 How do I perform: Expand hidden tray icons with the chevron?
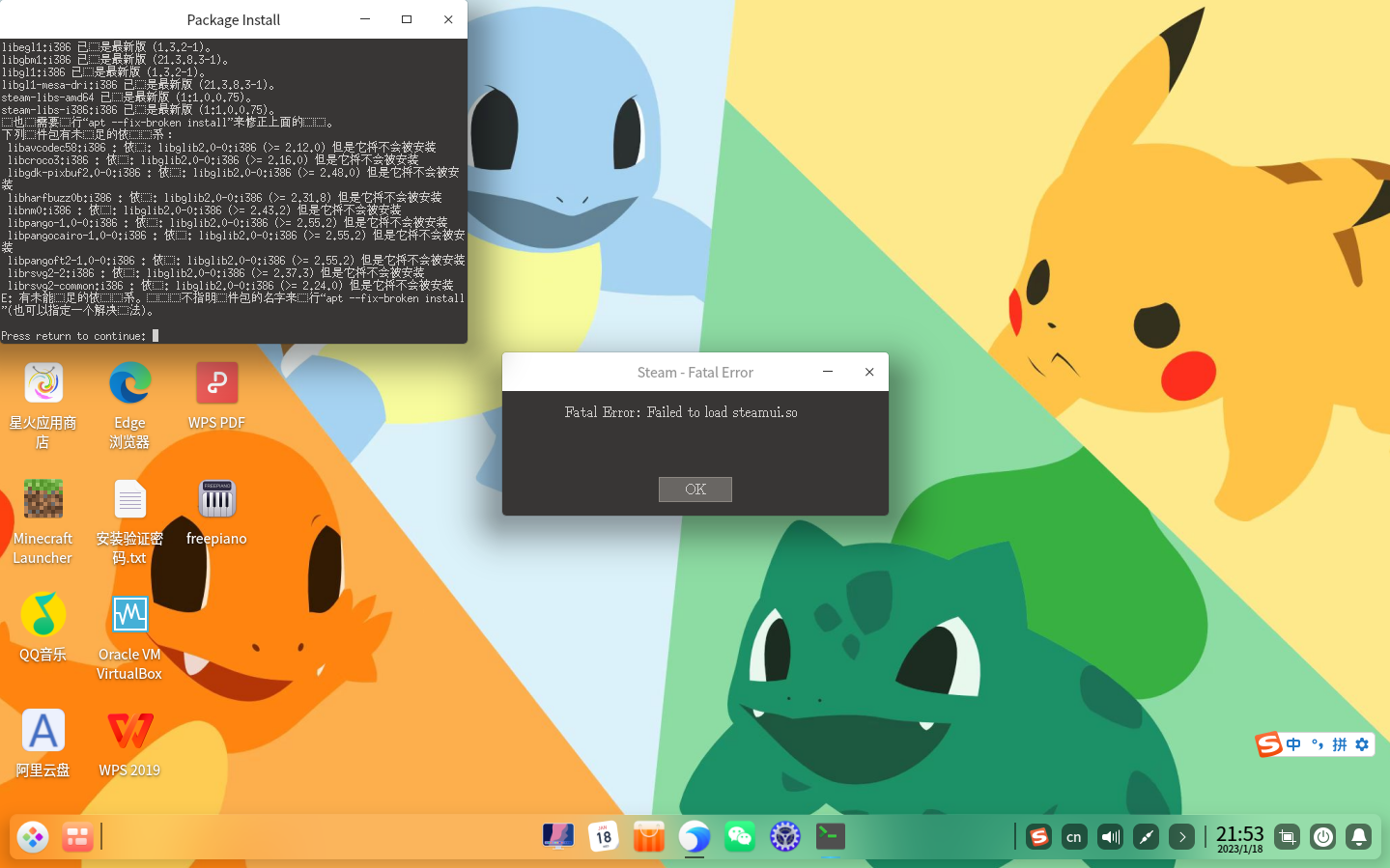point(1182,837)
